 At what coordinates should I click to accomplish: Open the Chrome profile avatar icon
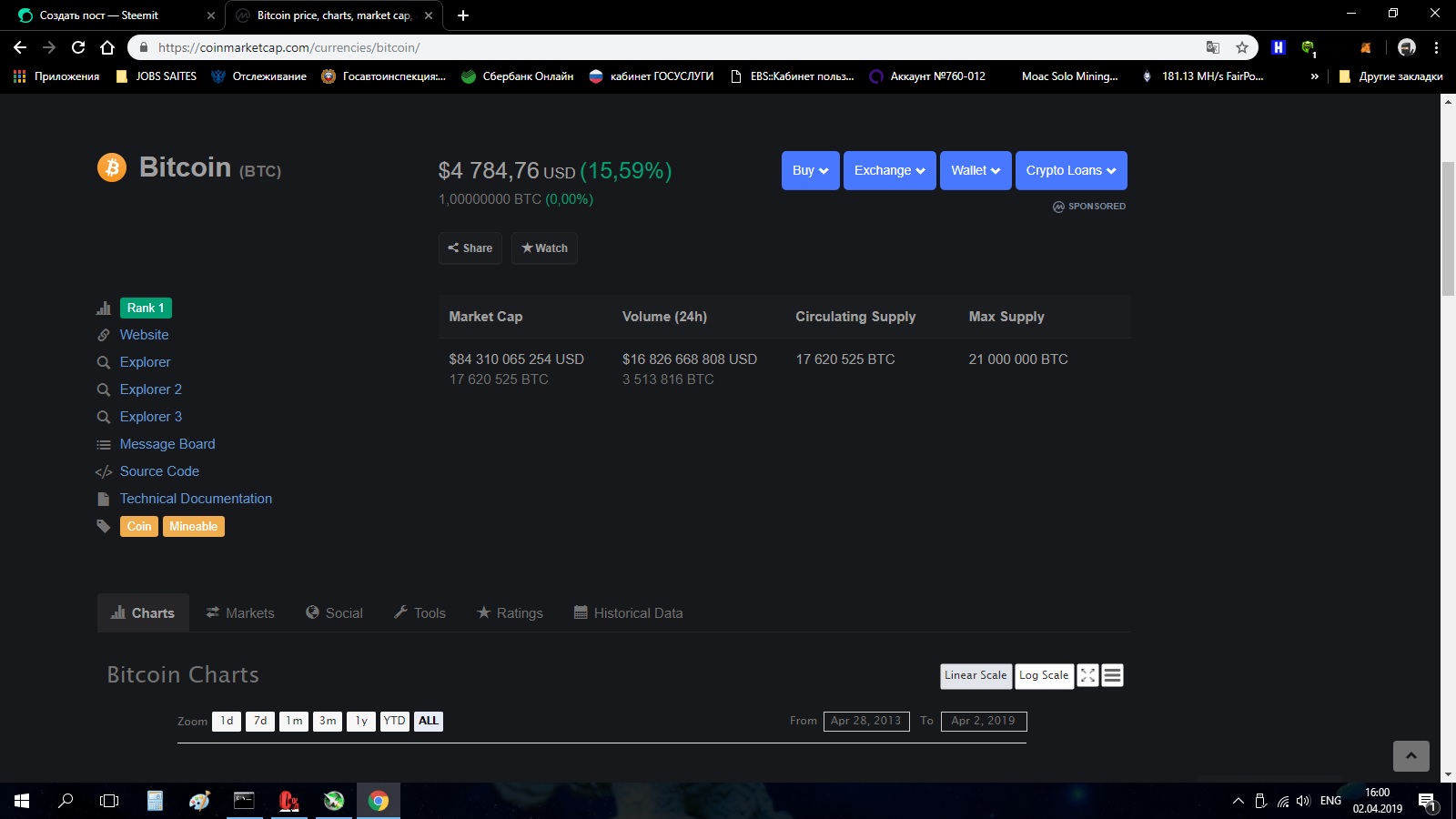[x=1407, y=47]
